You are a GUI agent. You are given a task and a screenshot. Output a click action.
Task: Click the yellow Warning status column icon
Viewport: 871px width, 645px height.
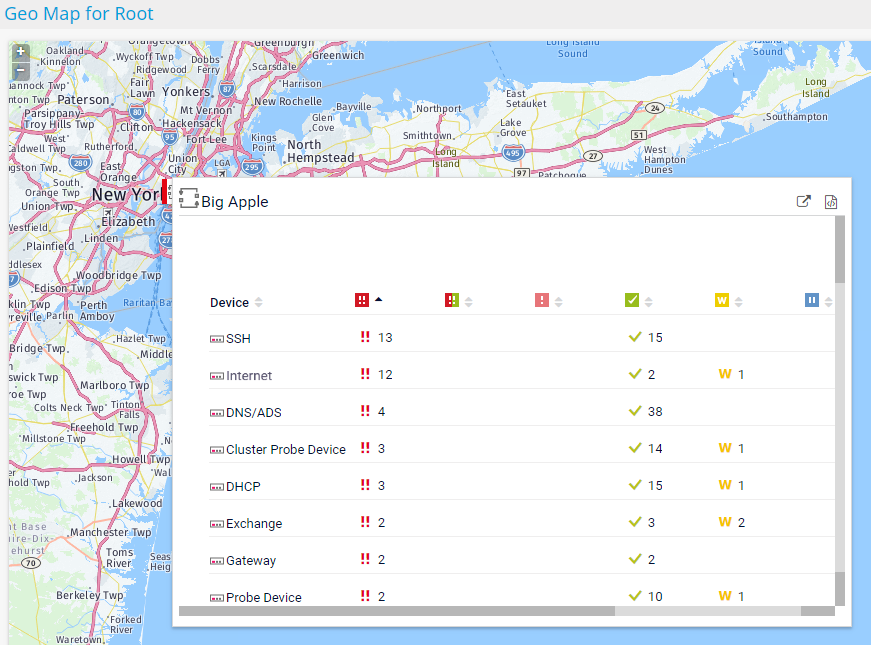722,300
